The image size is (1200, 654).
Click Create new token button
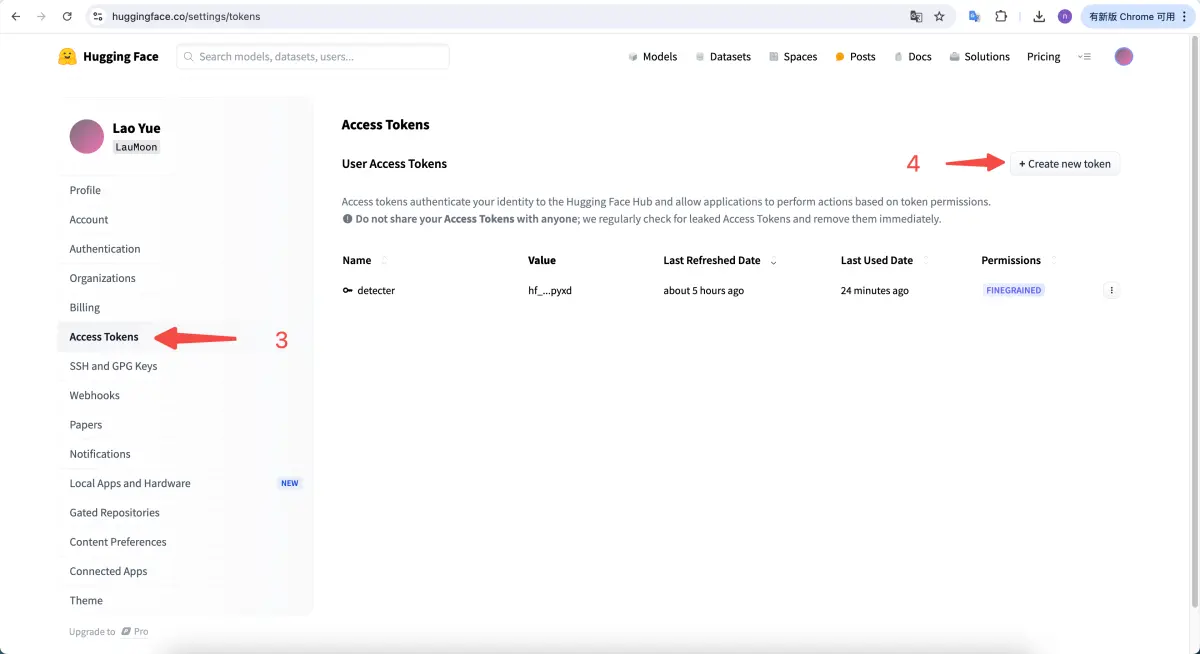click(x=1065, y=164)
